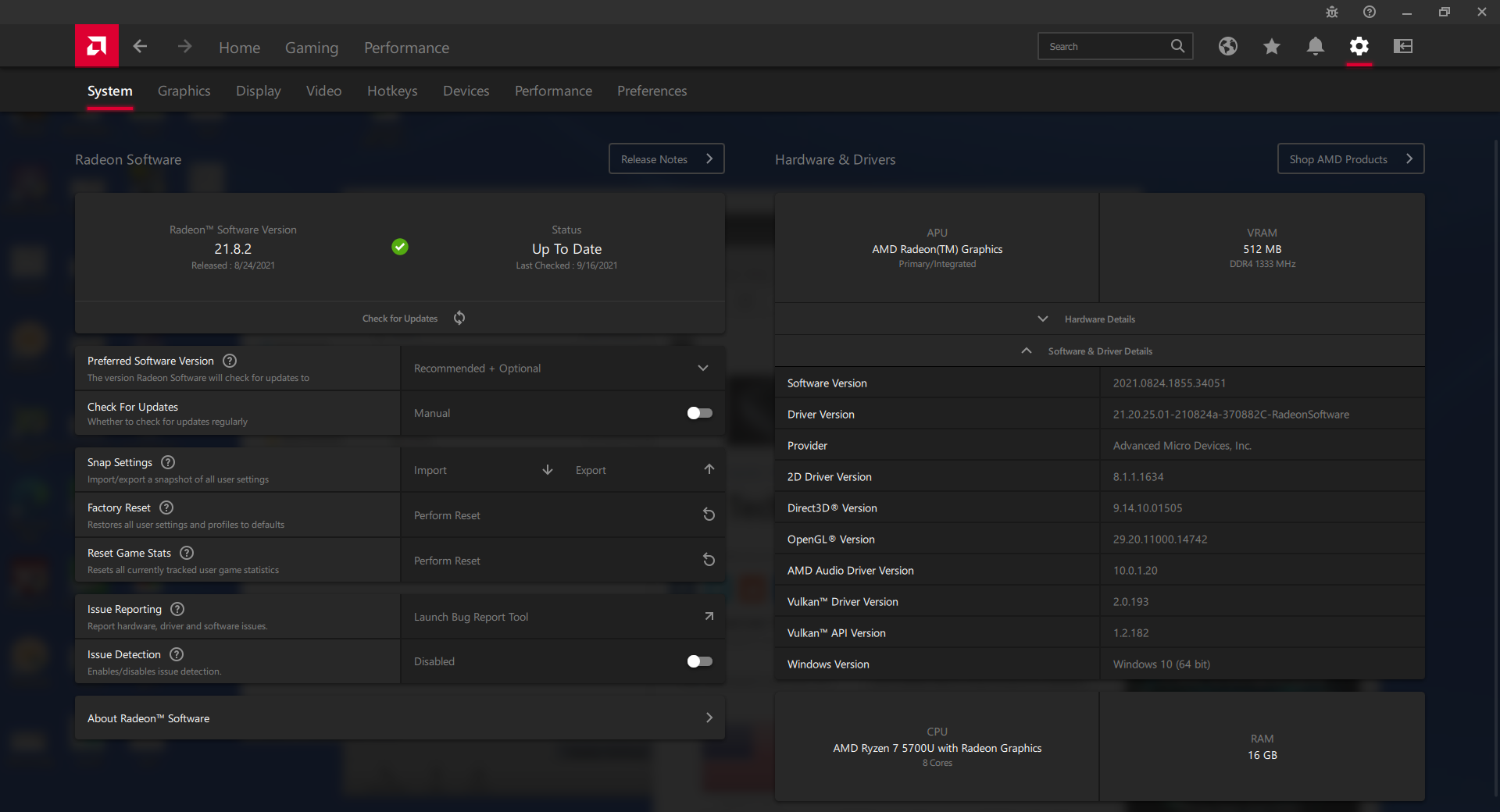The image size is (1500, 812).
Task: Expand Hardware Details section
Action: click(1100, 319)
